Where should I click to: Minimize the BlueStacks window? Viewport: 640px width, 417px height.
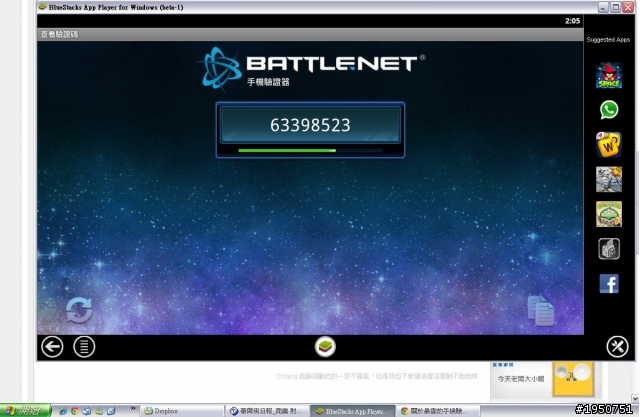pyautogui.click(x=603, y=7)
